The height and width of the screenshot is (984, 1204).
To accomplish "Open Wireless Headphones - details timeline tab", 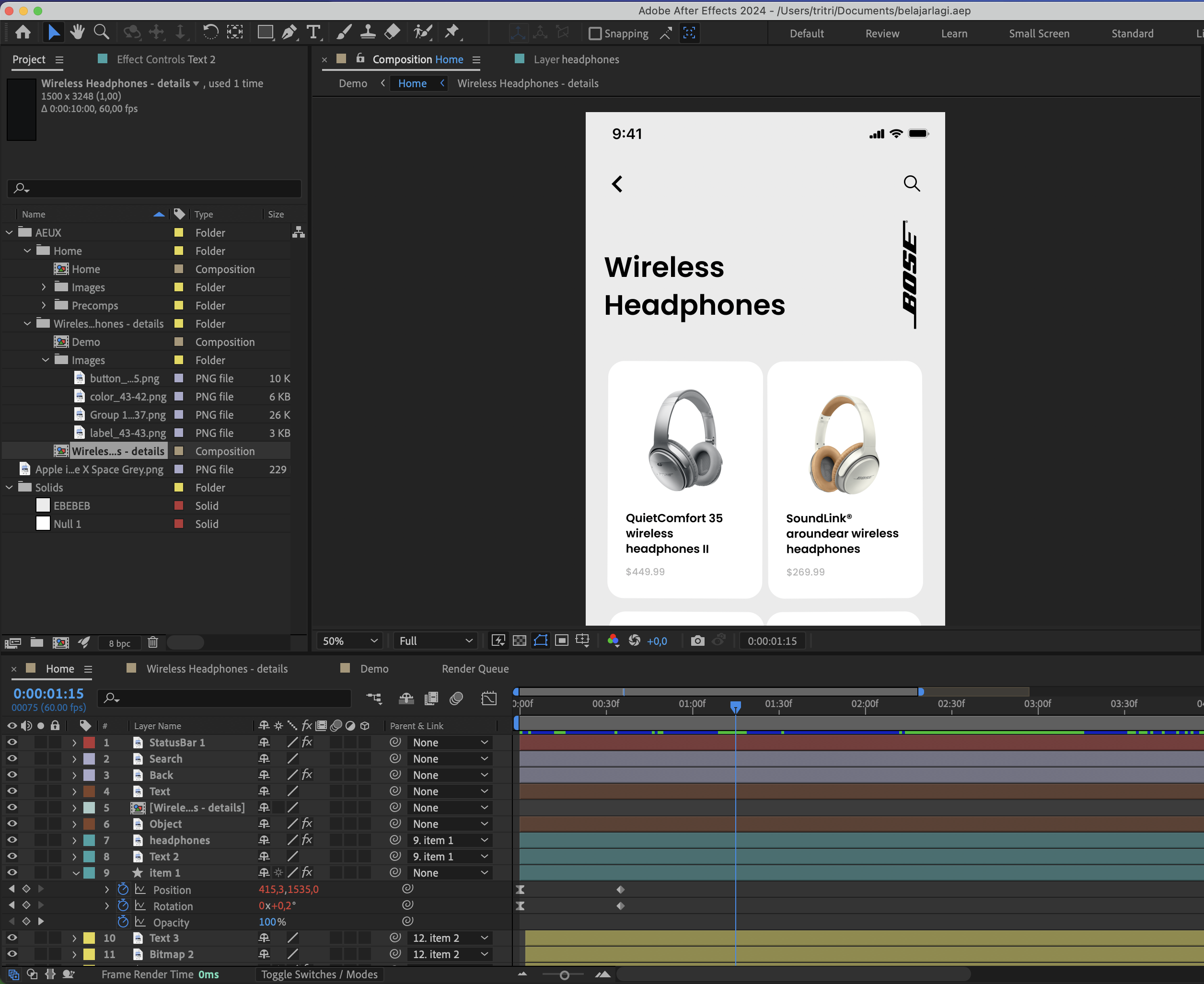I will tap(217, 669).
